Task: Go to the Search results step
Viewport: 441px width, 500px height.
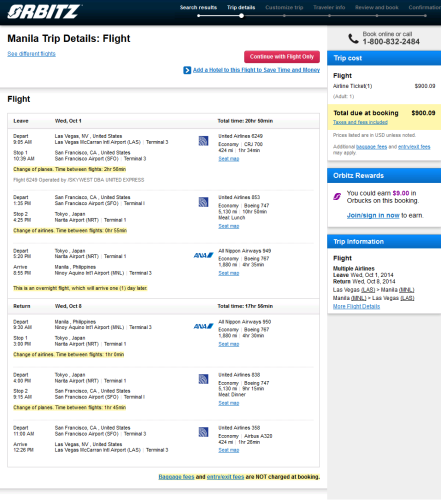Action: pos(198,7)
